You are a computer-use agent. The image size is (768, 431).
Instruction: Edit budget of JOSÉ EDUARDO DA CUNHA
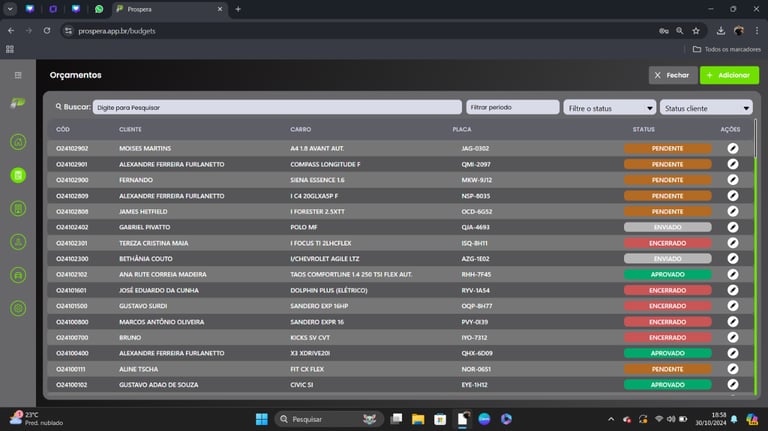pyautogui.click(x=733, y=290)
